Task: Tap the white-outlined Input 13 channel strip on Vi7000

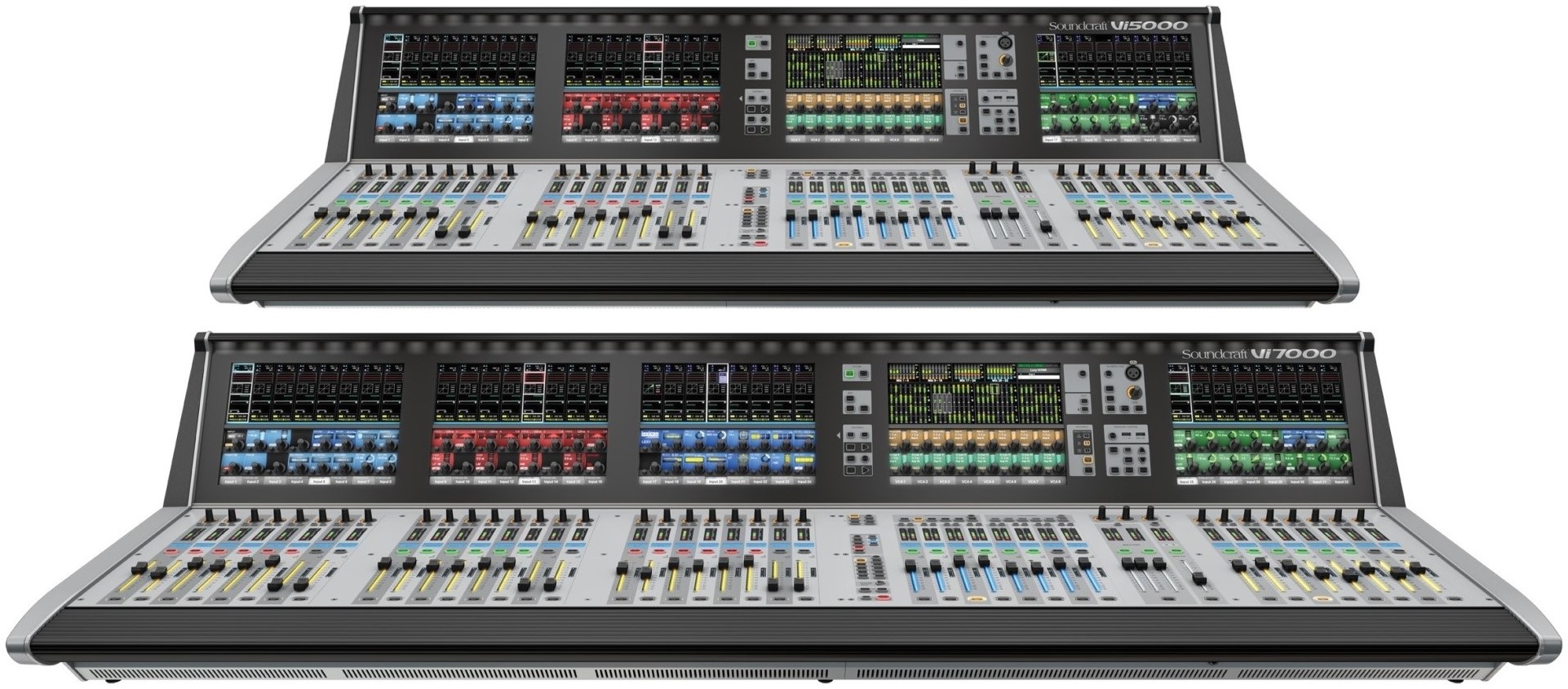Action: pos(534,393)
